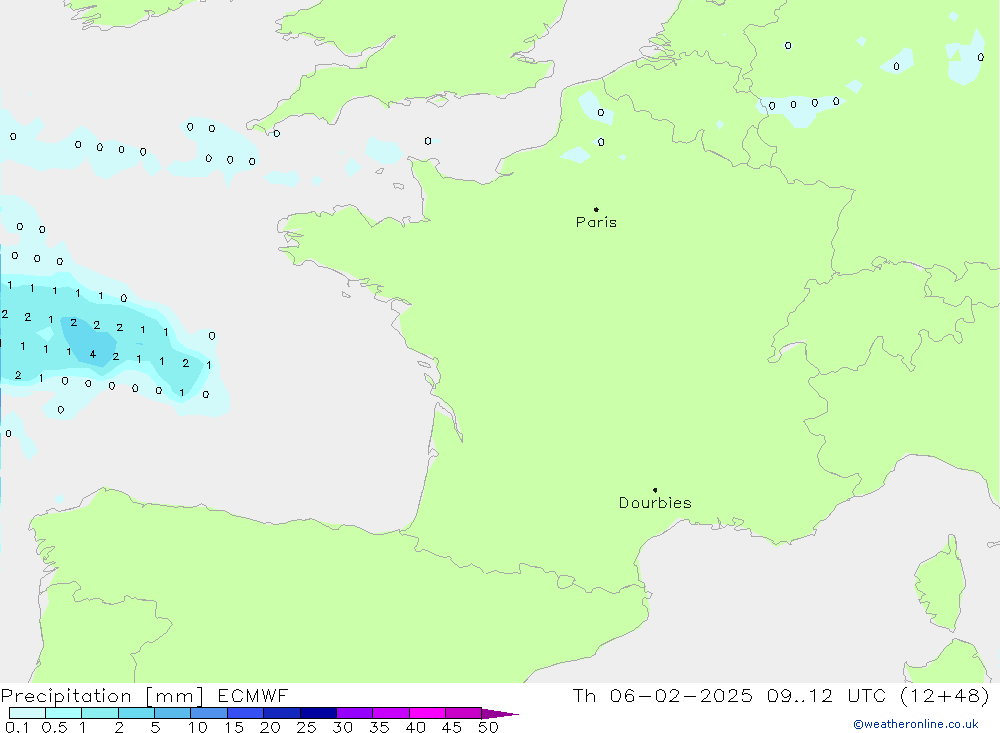This screenshot has width=1000, height=733.
Task: Click the date 'Th 06-02-2025'
Action: (x=663, y=695)
